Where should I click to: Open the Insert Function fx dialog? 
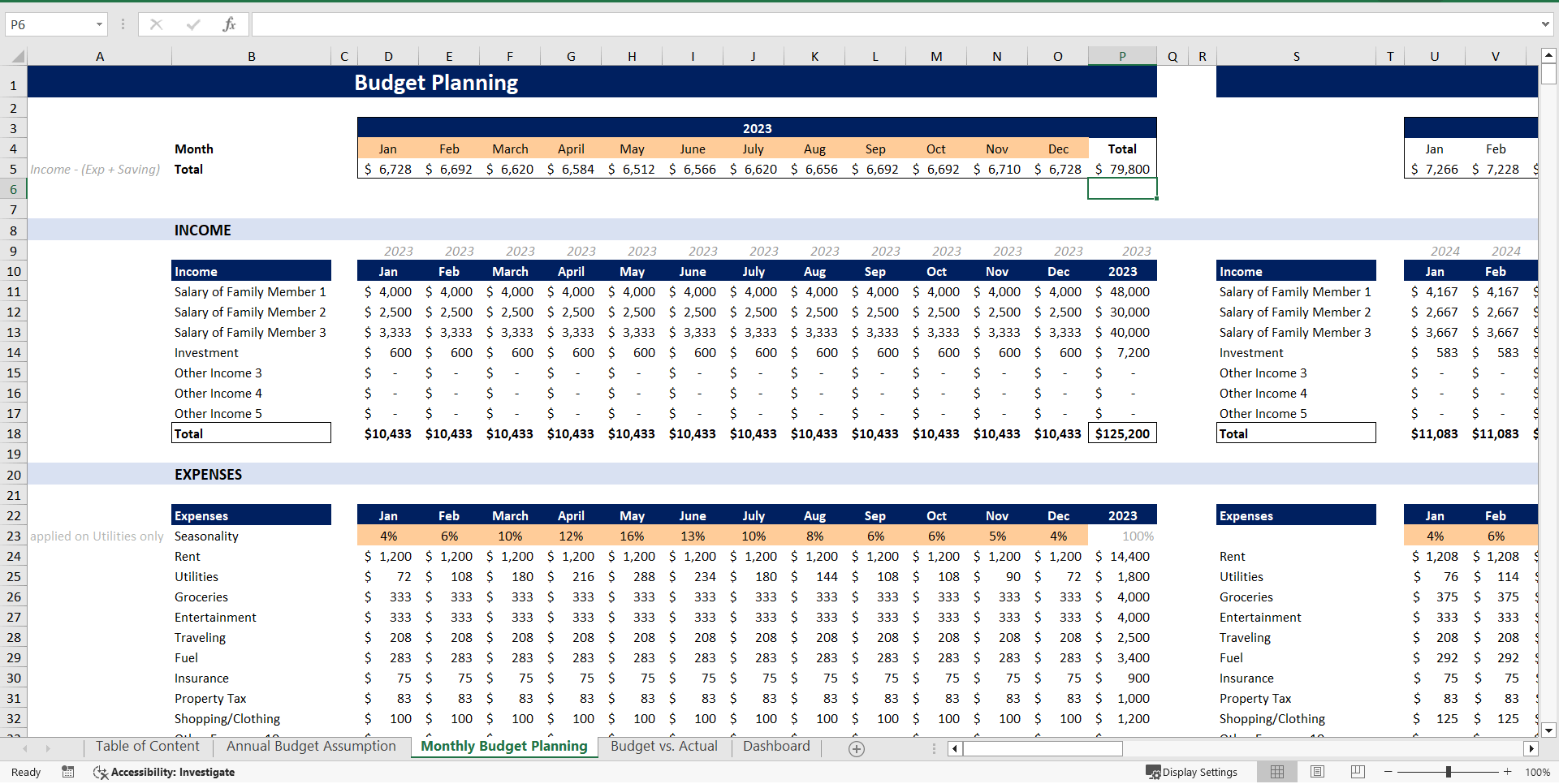tap(229, 24)
